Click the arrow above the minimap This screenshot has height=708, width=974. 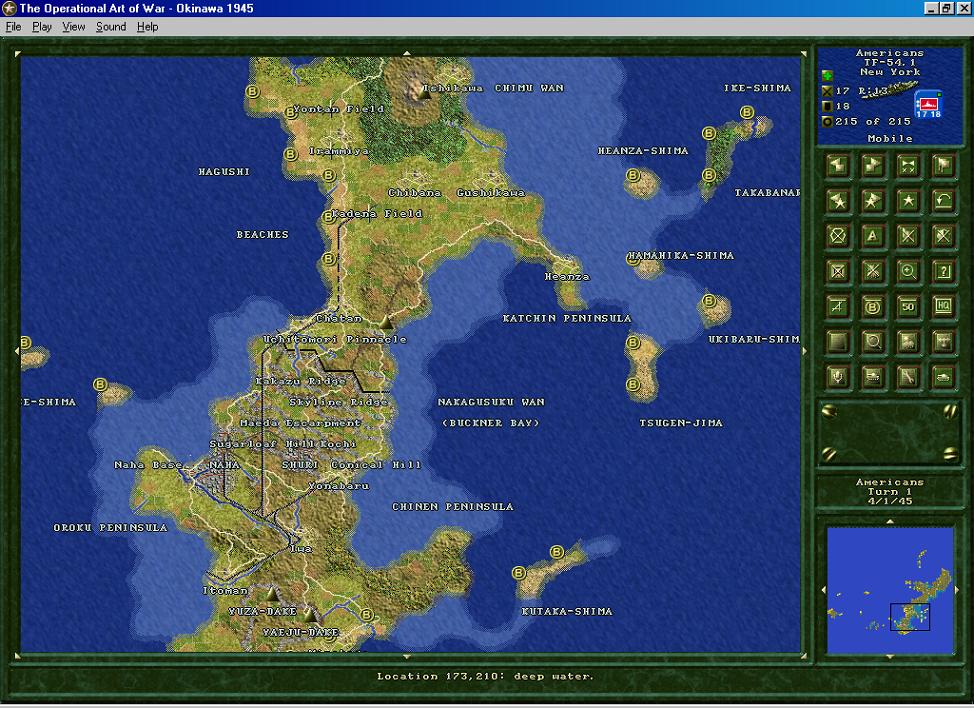click(890, 522)
